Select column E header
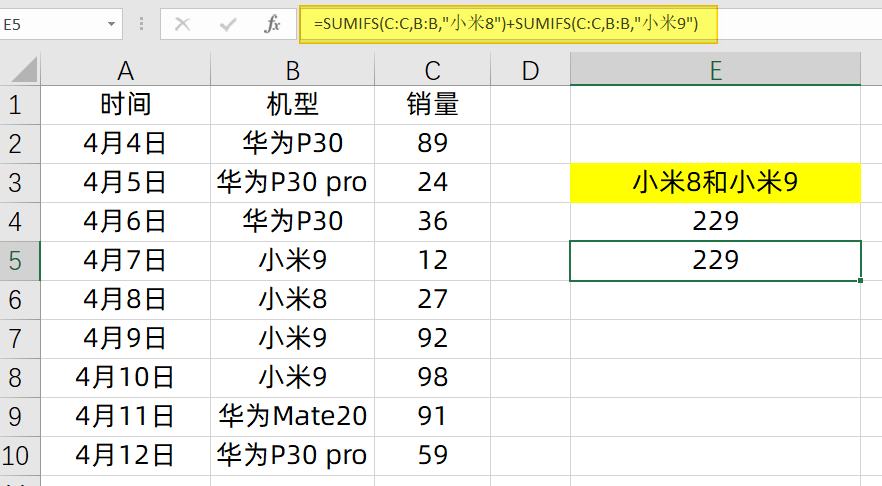This screenshot has height=486, width=882. pos(715,70)
